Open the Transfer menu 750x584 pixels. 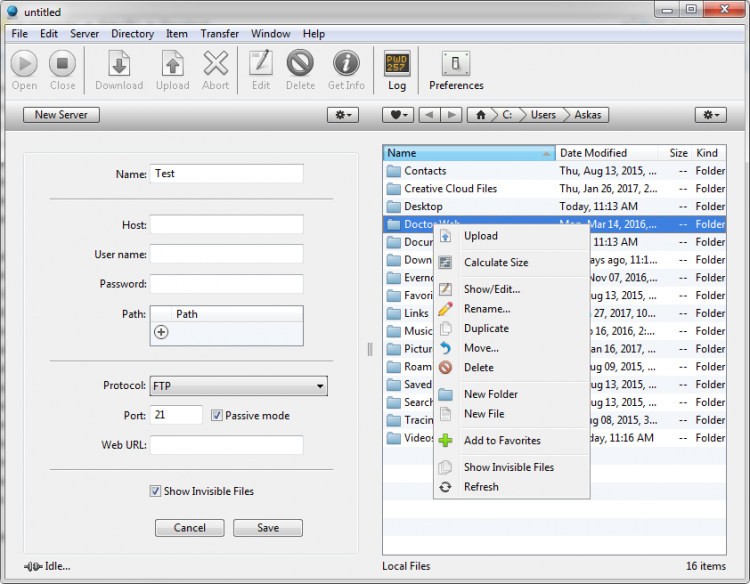(x=220, y=33)
